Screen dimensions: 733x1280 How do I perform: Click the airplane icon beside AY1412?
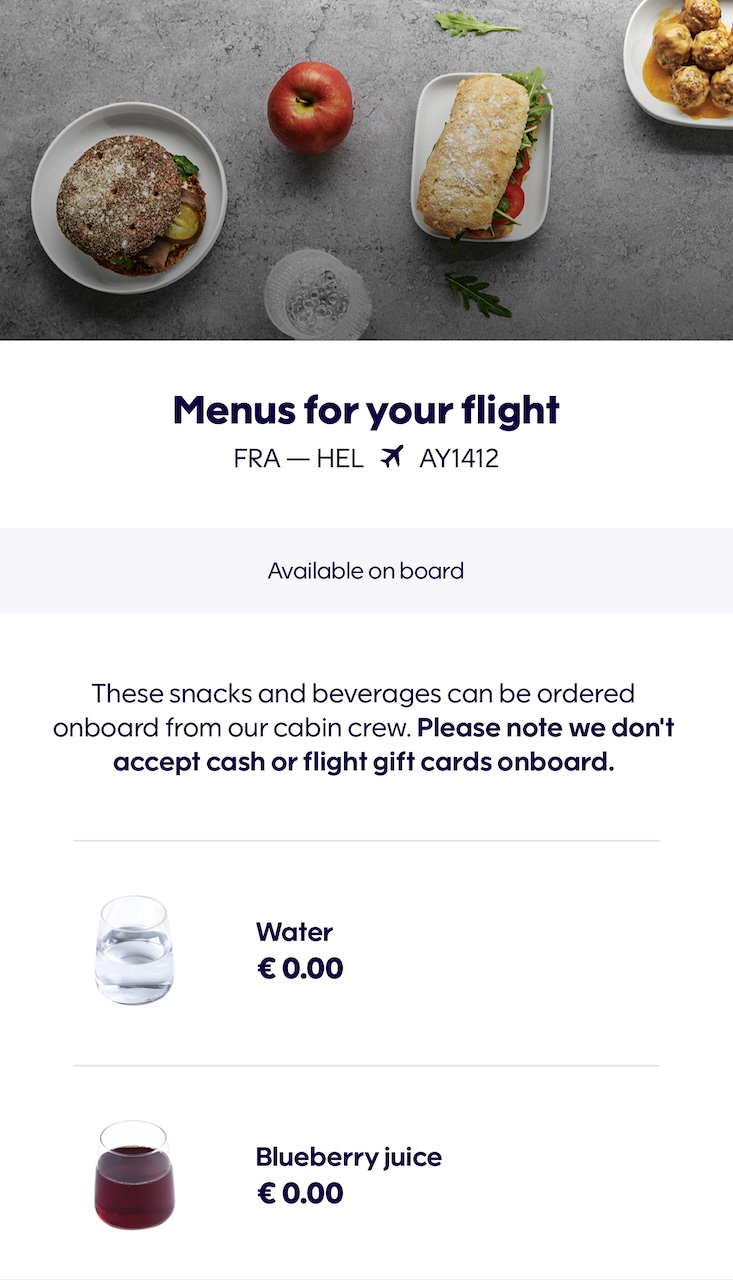click(x=391, y=458)
